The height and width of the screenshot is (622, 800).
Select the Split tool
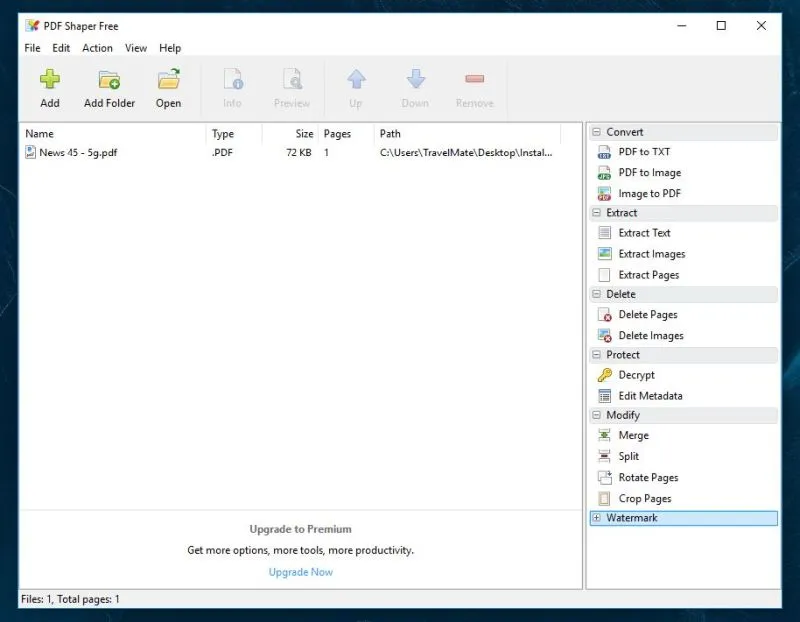(x=629, y=456)
